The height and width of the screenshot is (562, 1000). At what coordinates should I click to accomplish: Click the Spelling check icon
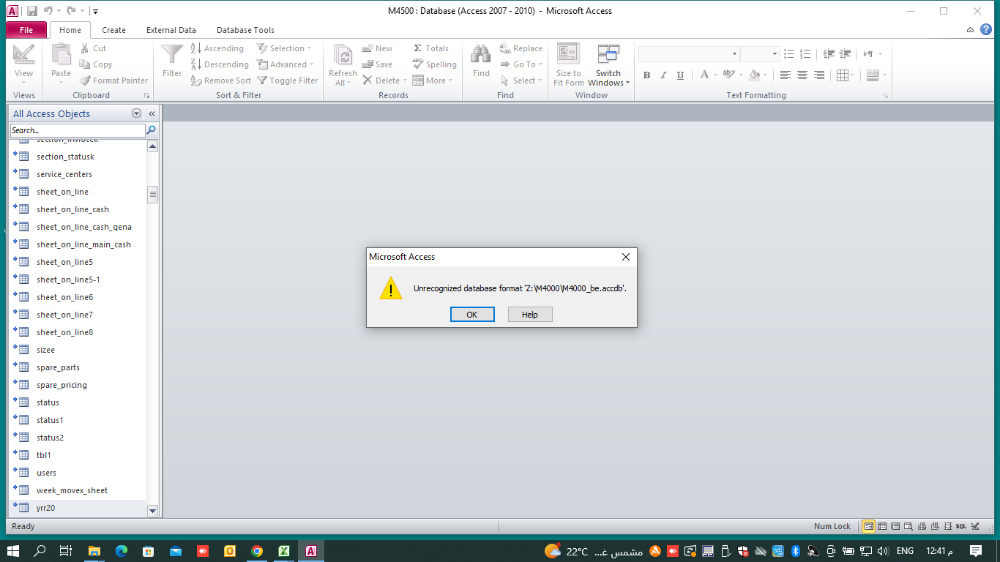418,64
